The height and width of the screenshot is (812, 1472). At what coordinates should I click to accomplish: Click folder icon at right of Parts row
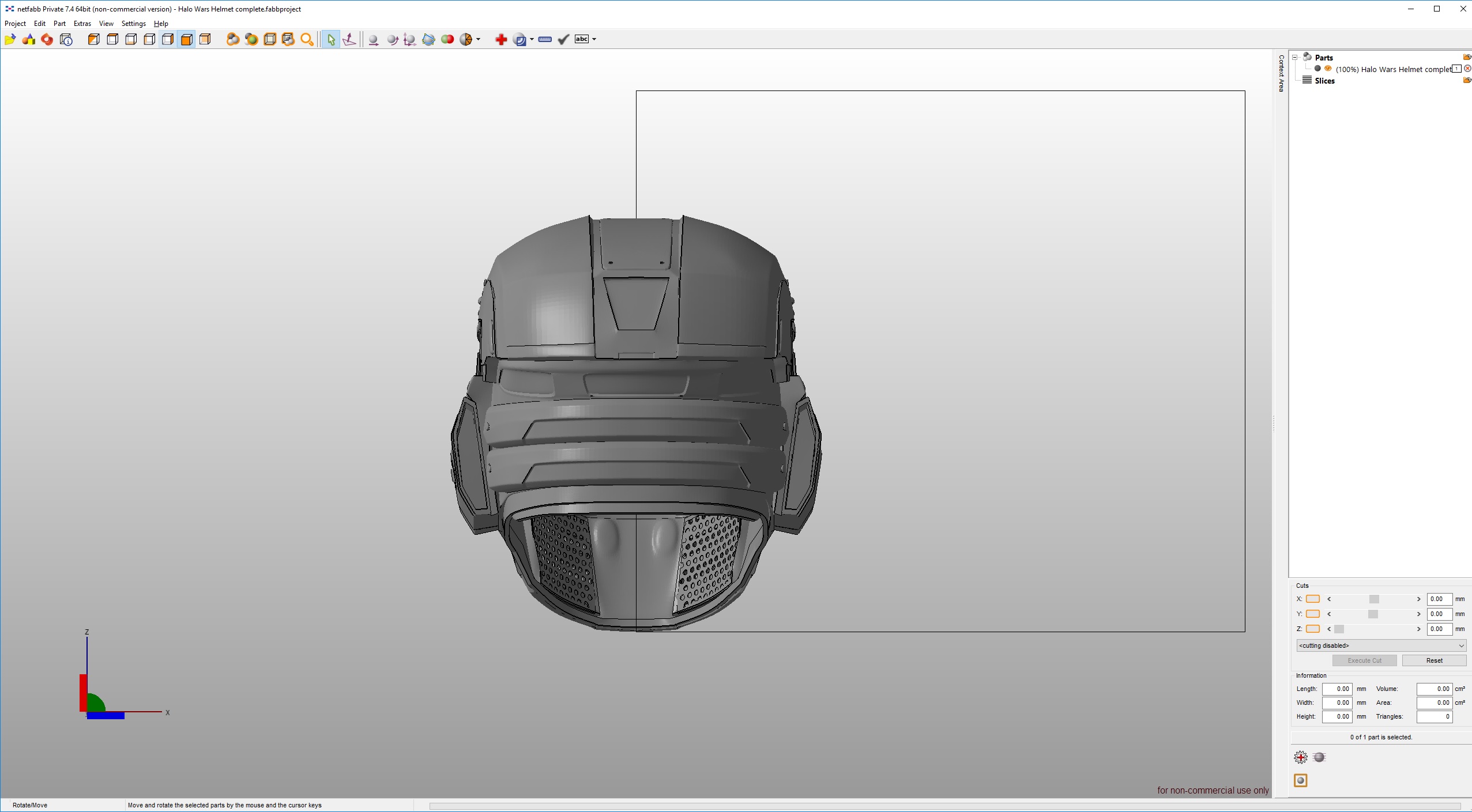[1467, 57]
